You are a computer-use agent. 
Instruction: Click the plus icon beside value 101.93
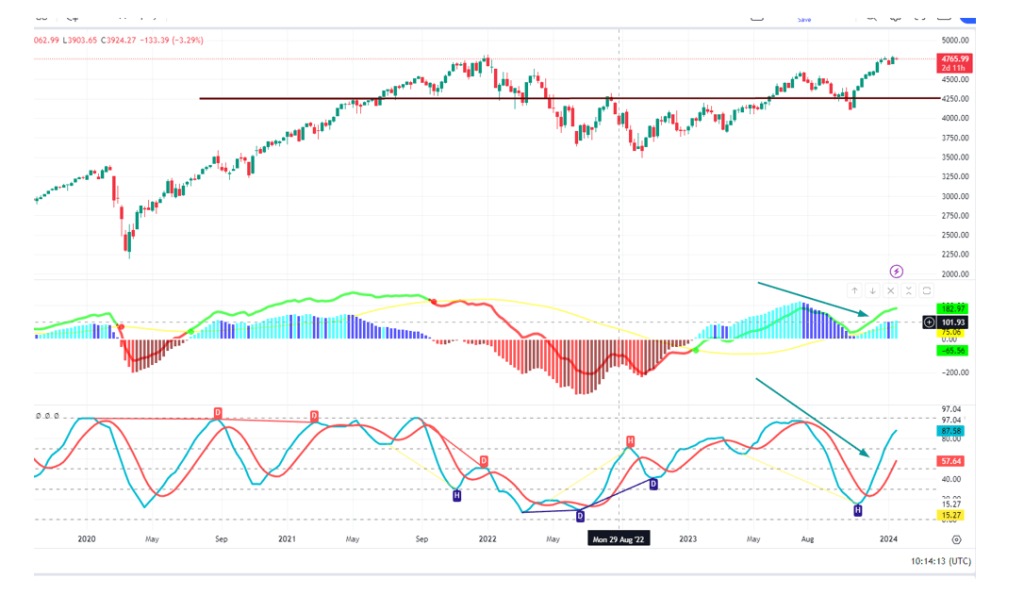[930, 323]
